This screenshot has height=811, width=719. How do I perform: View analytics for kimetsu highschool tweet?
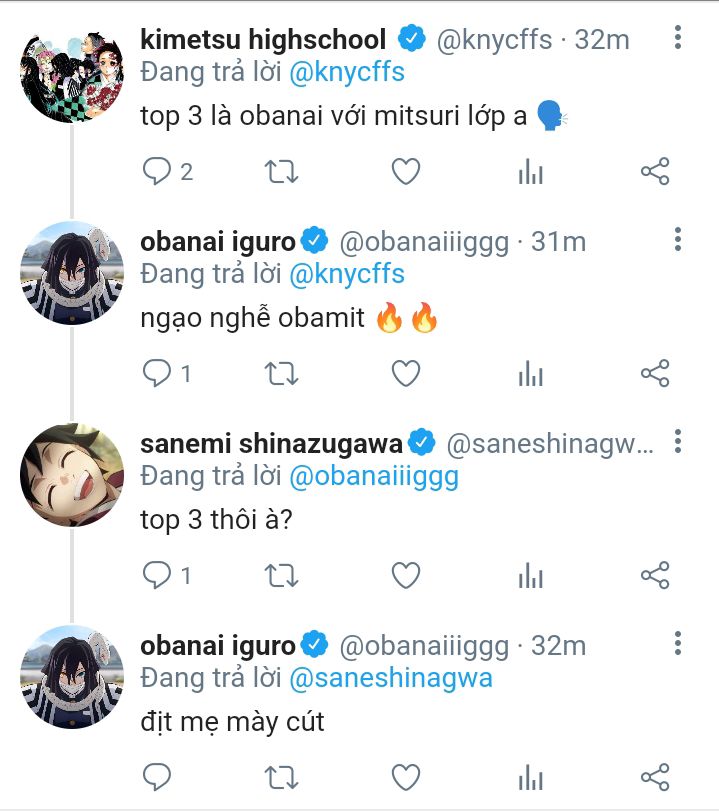pyautogui.click(x=530, y=172)
